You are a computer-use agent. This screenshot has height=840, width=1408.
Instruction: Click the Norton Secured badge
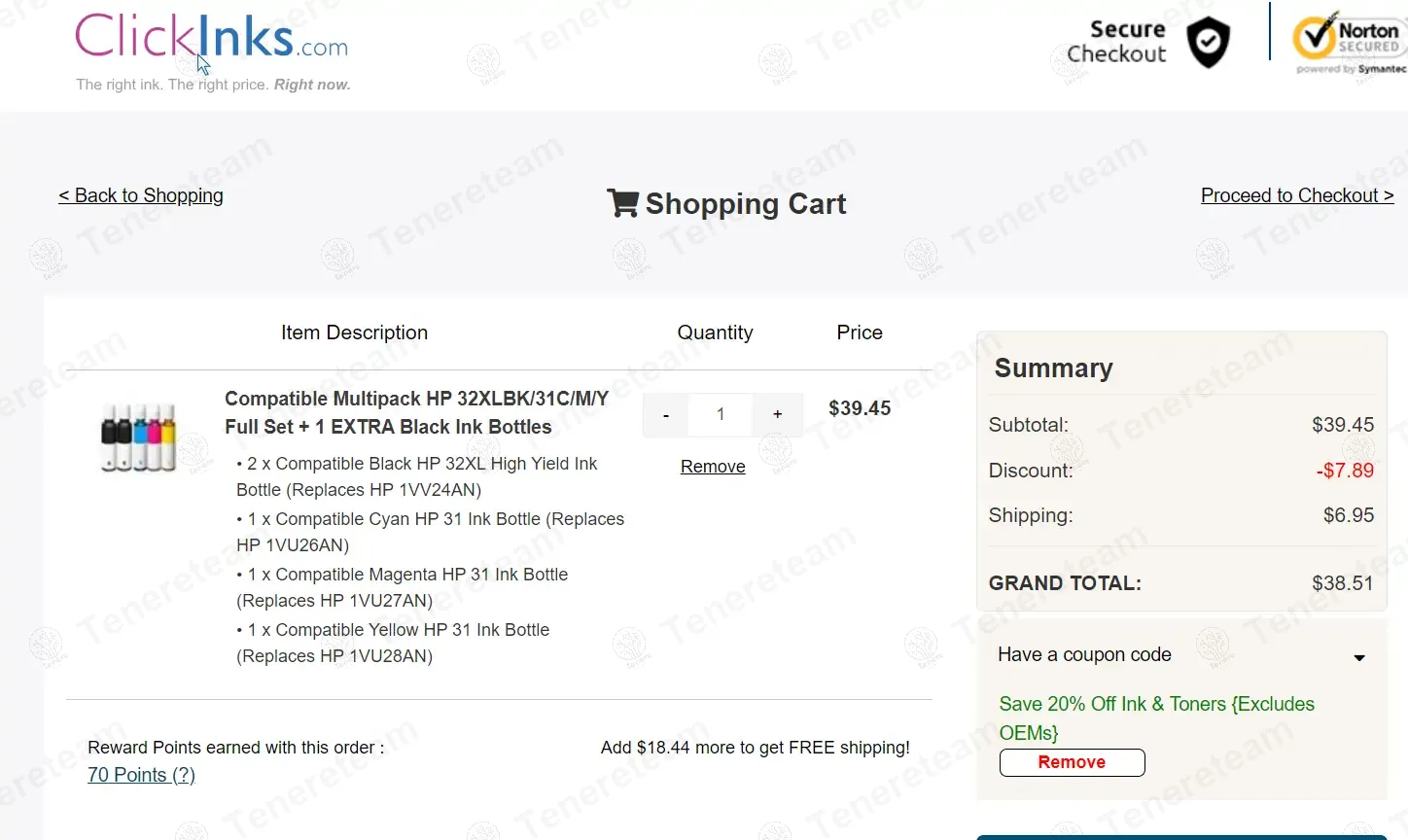tap(1349, 44)
